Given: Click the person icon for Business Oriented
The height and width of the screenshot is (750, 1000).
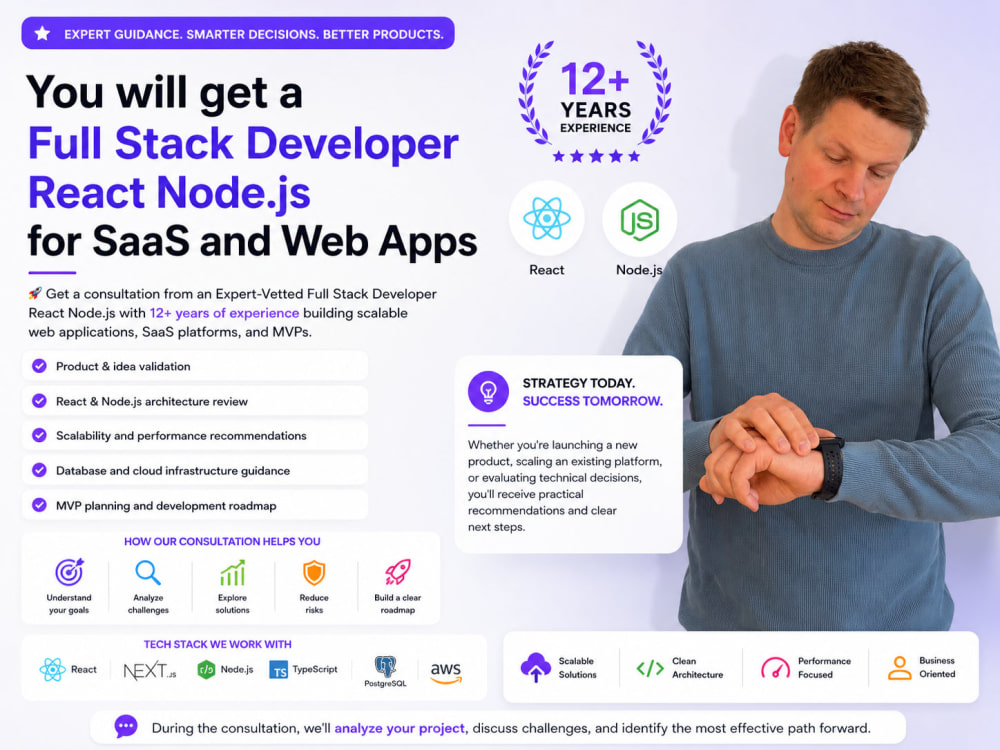Looking at the screenshot, I should 899,668.
